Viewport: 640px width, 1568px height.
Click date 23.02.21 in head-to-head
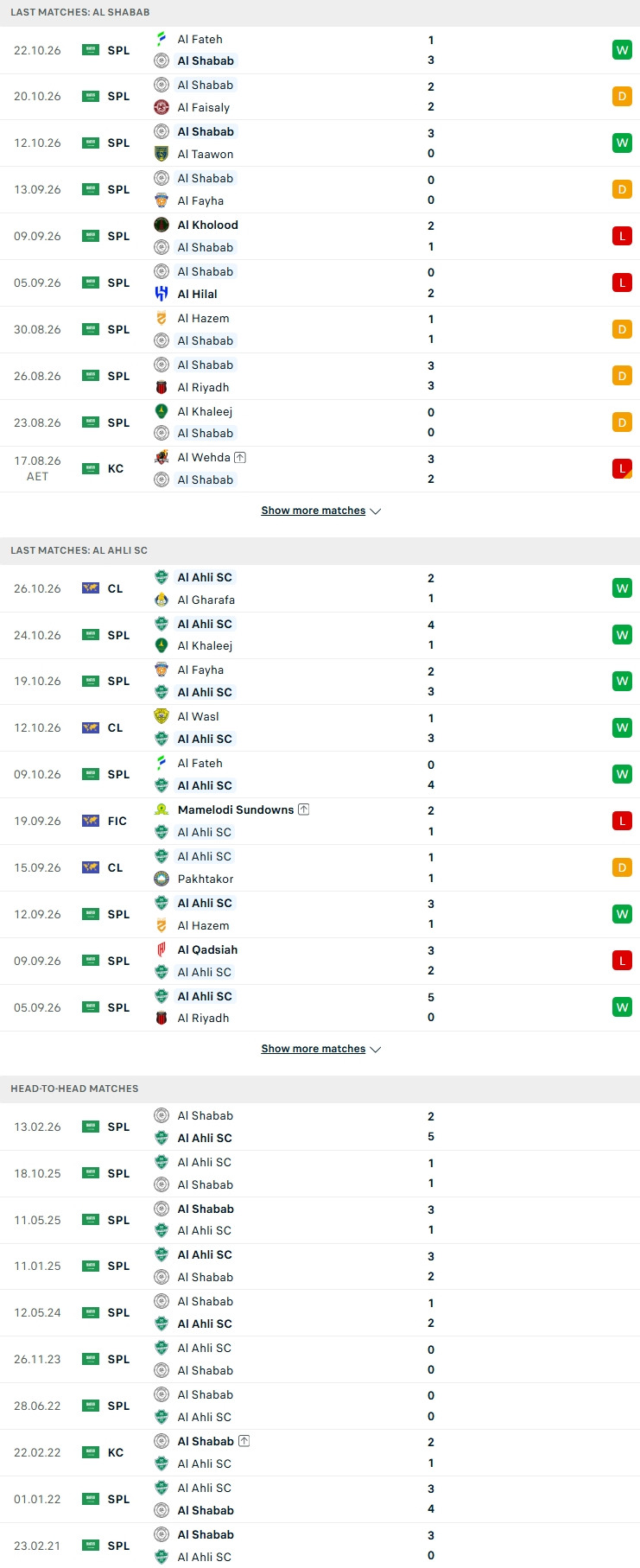(x=37, y=1546)
